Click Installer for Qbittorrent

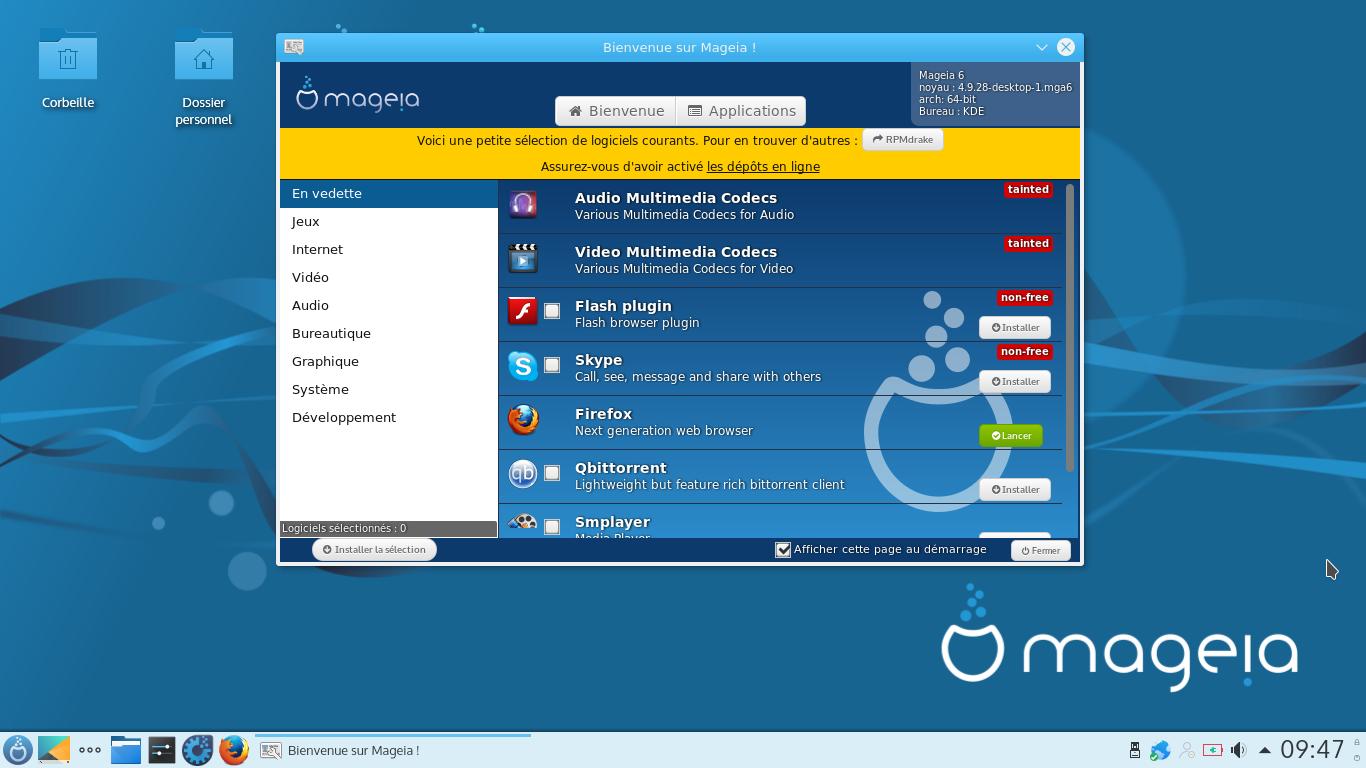(x=1014, y=490)
